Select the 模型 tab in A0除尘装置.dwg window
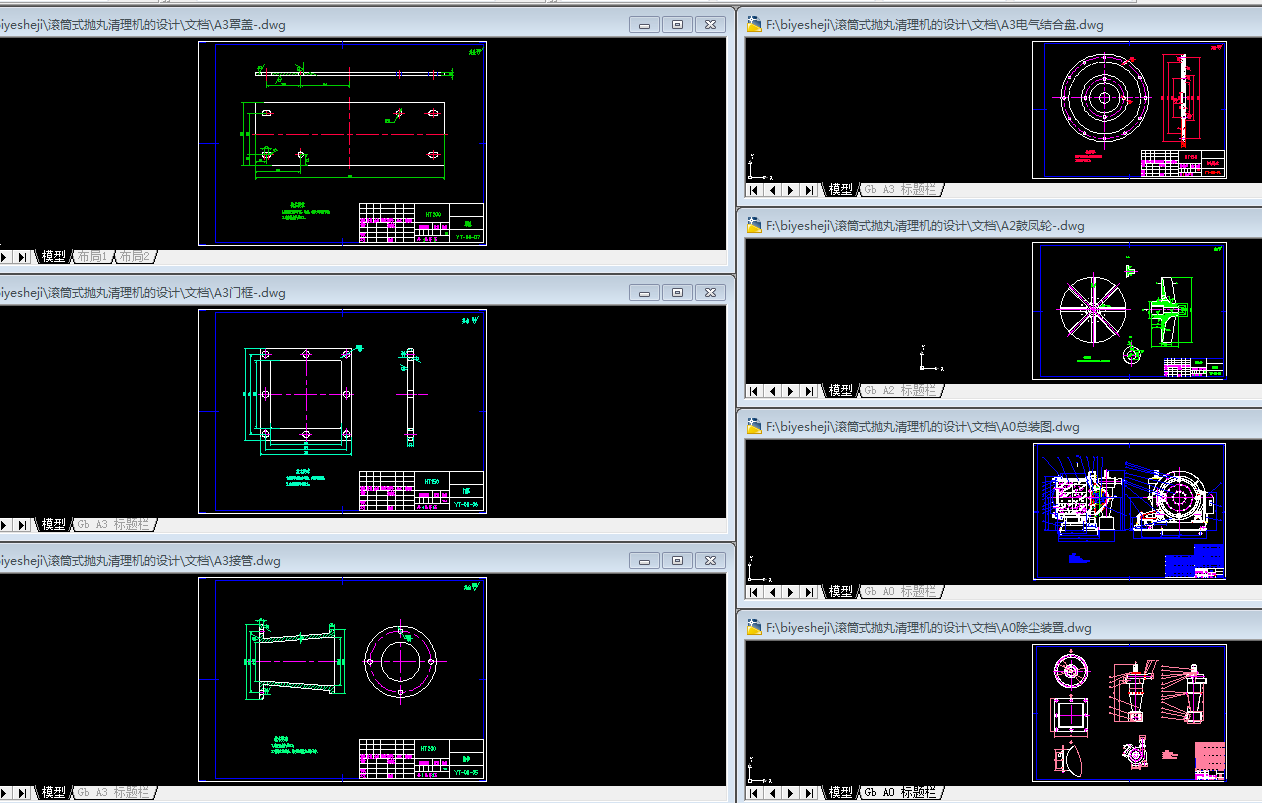The height and width of the screenshot is (803, 1262). pyautogui.click(x=841, y=793)
